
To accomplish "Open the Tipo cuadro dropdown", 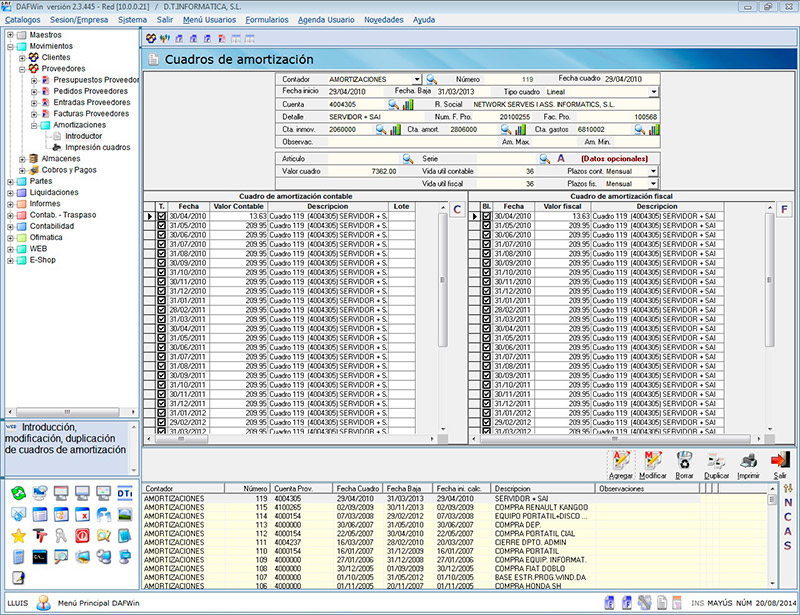I will click(x=653, y=92).
